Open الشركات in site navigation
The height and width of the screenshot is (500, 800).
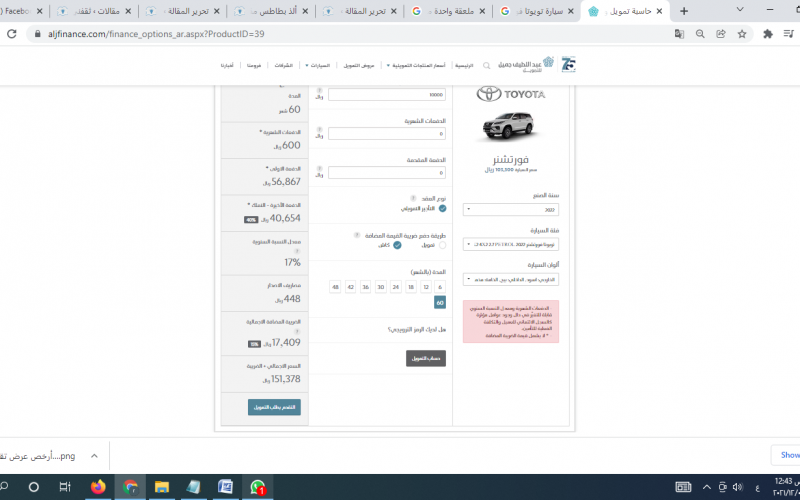(283, 65)
